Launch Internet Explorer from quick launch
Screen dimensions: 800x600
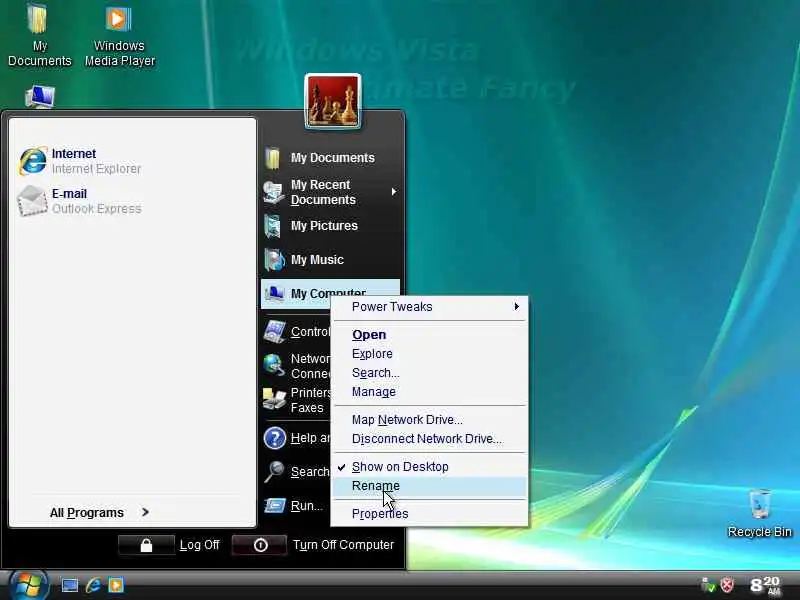(x=93, y=585)
